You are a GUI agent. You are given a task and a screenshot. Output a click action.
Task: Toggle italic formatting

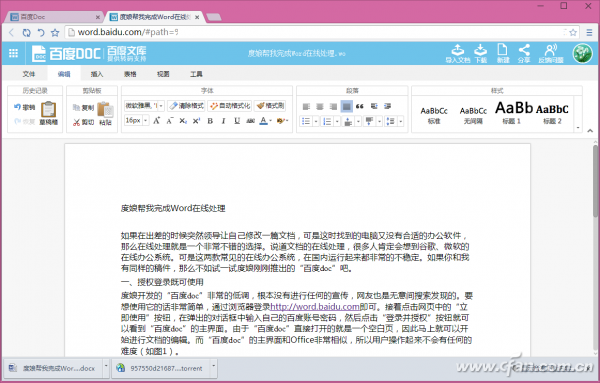pyautogui.click(x=223, y=121)
